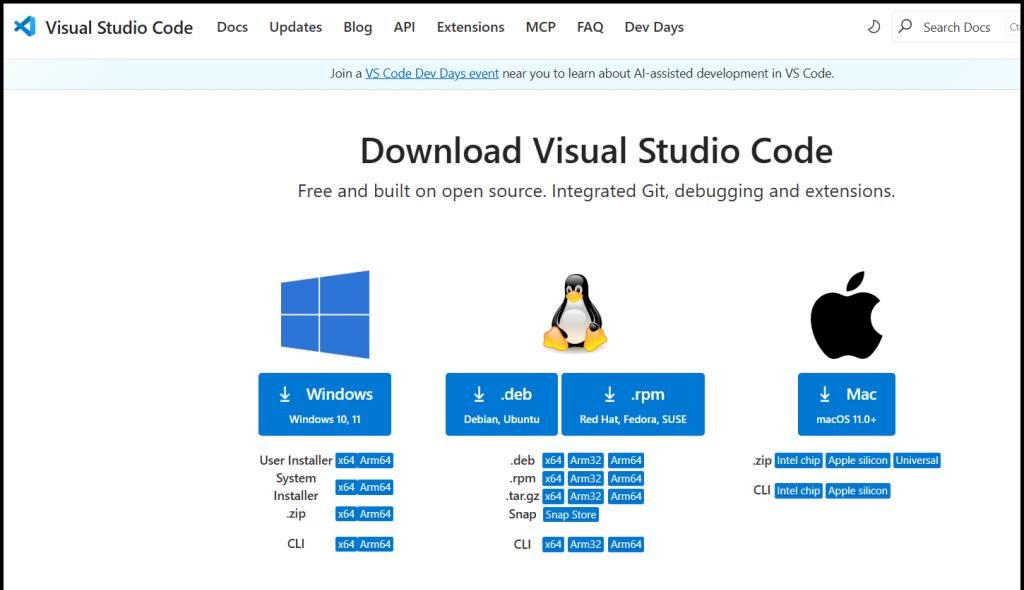Screen dimensions: 1024x590
Task: Click the Visual Studio Code logo icon
Action: click(x=25, y=27)
